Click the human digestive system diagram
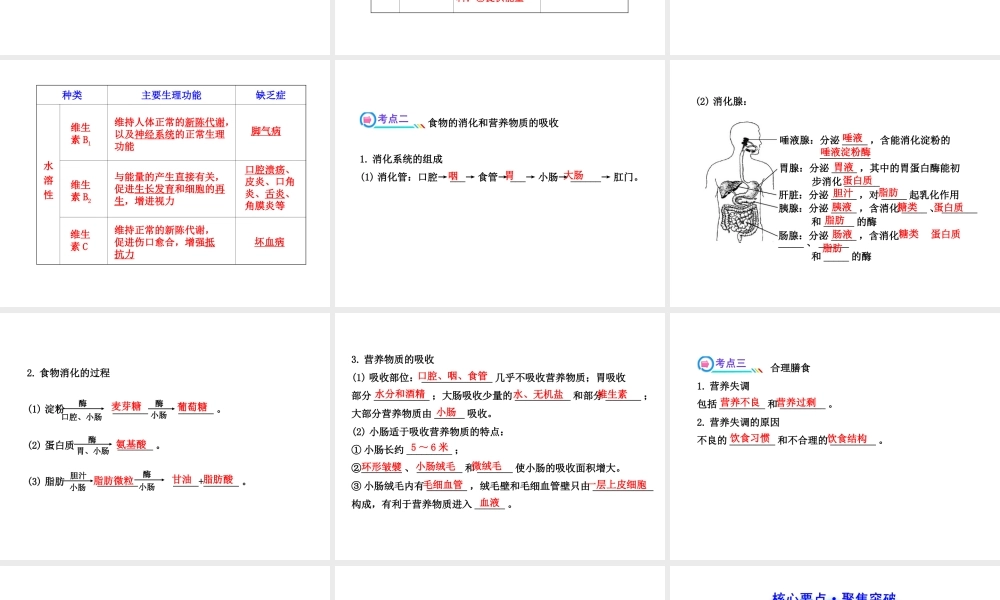 741,183
